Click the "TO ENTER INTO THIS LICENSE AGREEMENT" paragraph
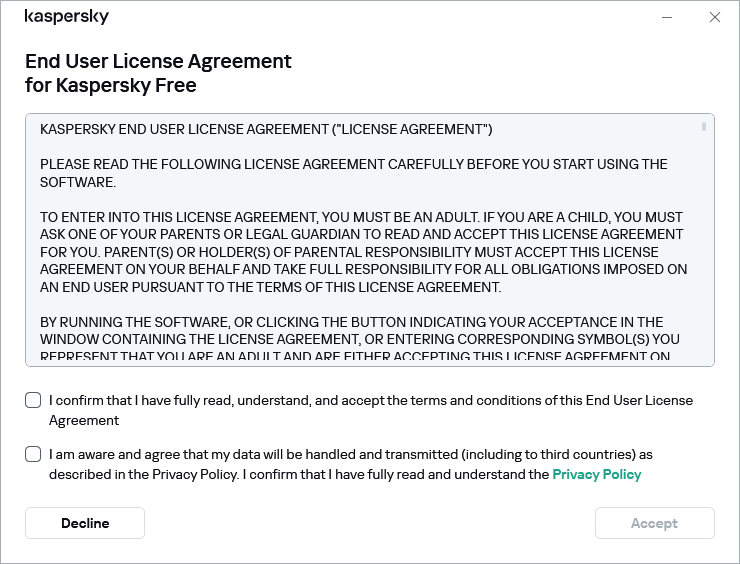Screen dimensions: 740x564 [x=361, y=251]
